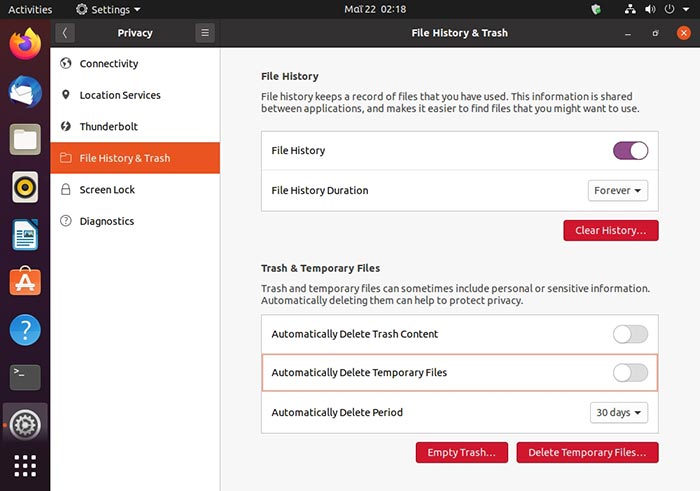Show applications grid
The width and height of the screenshot is (700, 491).
25,466
